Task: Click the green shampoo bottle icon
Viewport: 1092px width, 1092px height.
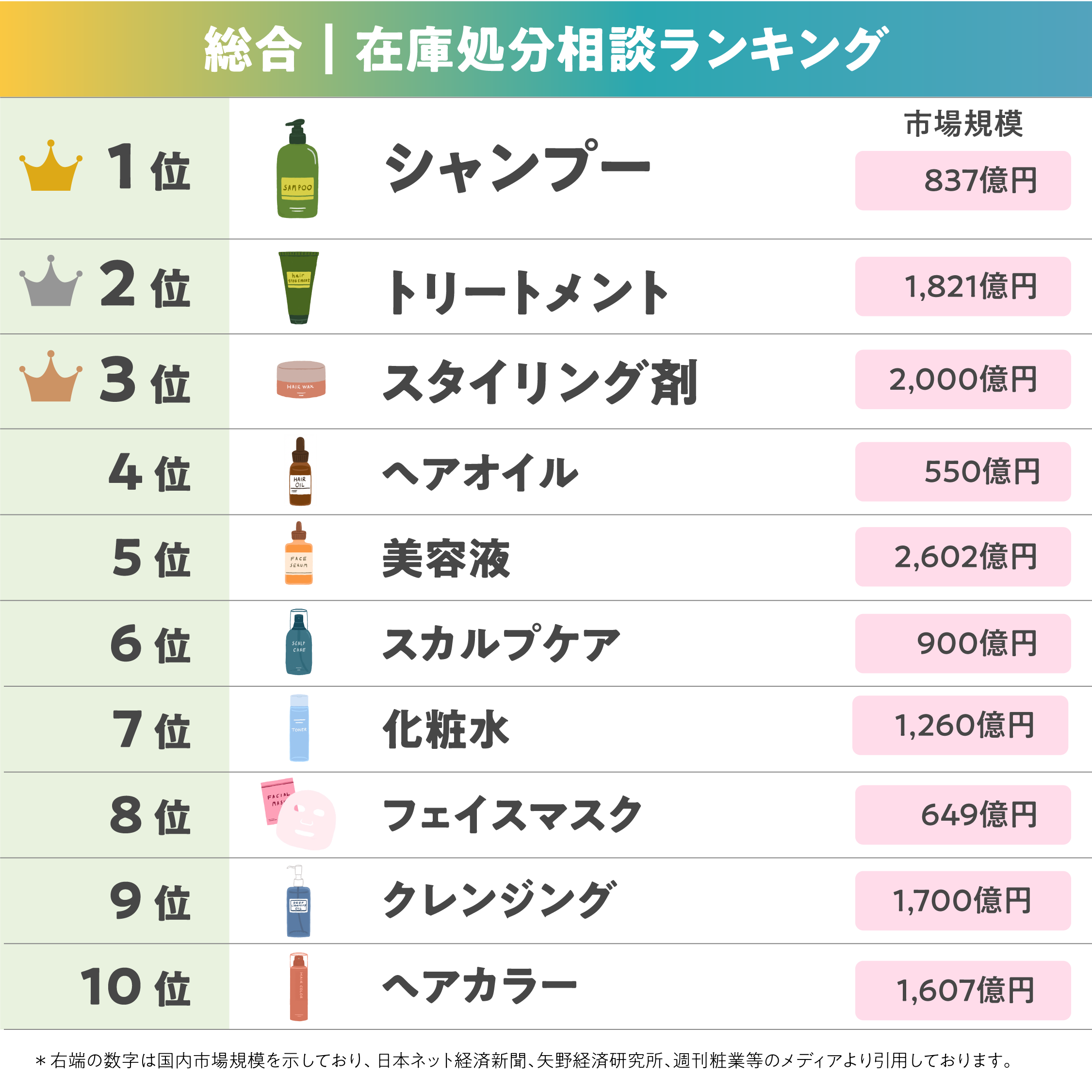Action: point(297,170)
